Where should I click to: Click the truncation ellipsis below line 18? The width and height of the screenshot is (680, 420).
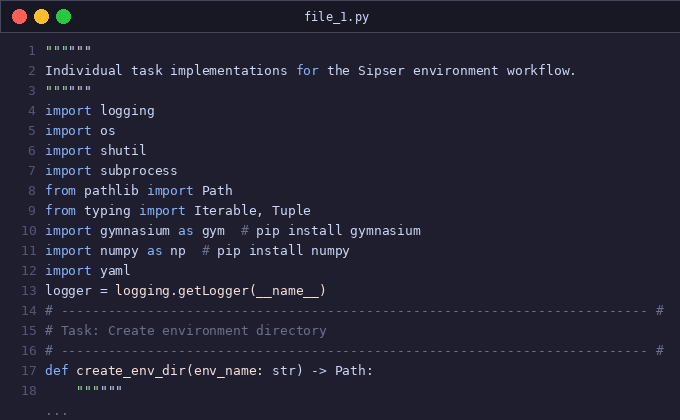pos(57,413)
